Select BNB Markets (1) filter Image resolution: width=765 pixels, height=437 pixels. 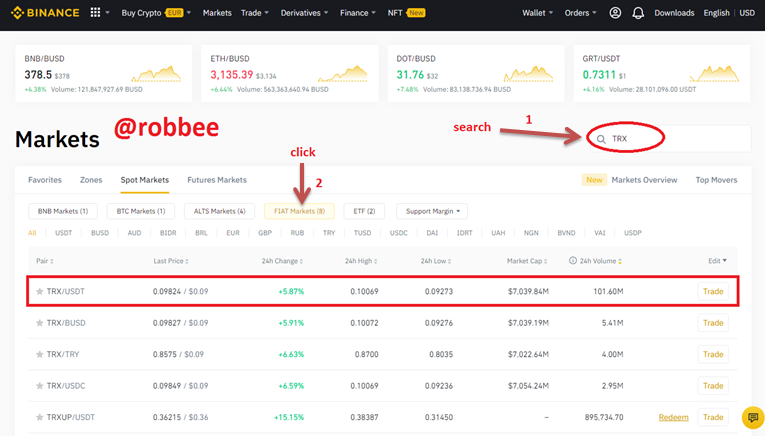(x=63, y=211)
